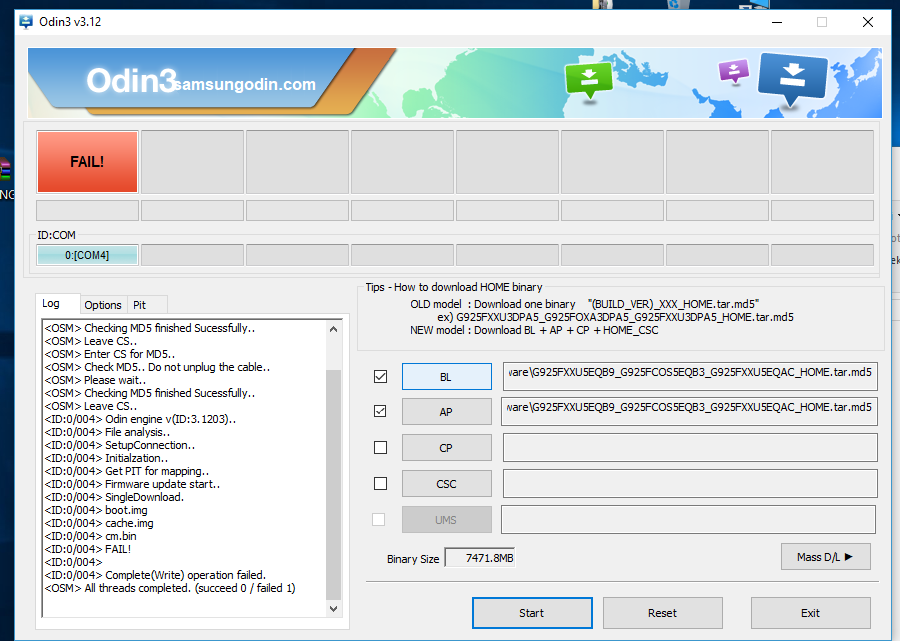The height and width of the screenshot is (641, 900).
Task: Click log line "Do not unplug the cable.."
Action: (x=209, y=367)
